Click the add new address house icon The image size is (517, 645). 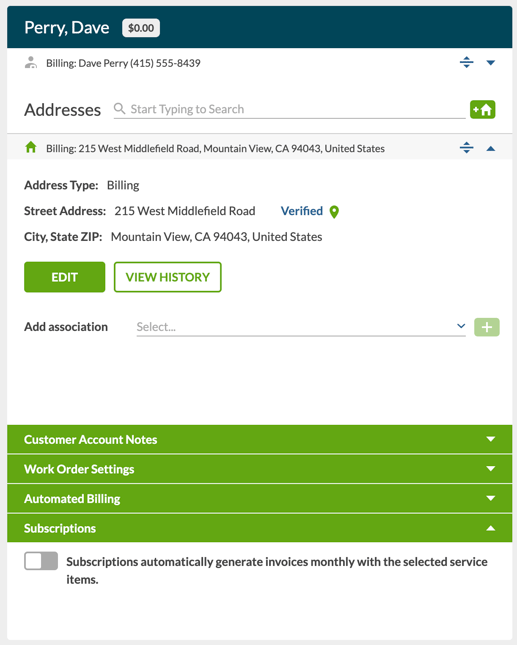(x=482, y=109)
